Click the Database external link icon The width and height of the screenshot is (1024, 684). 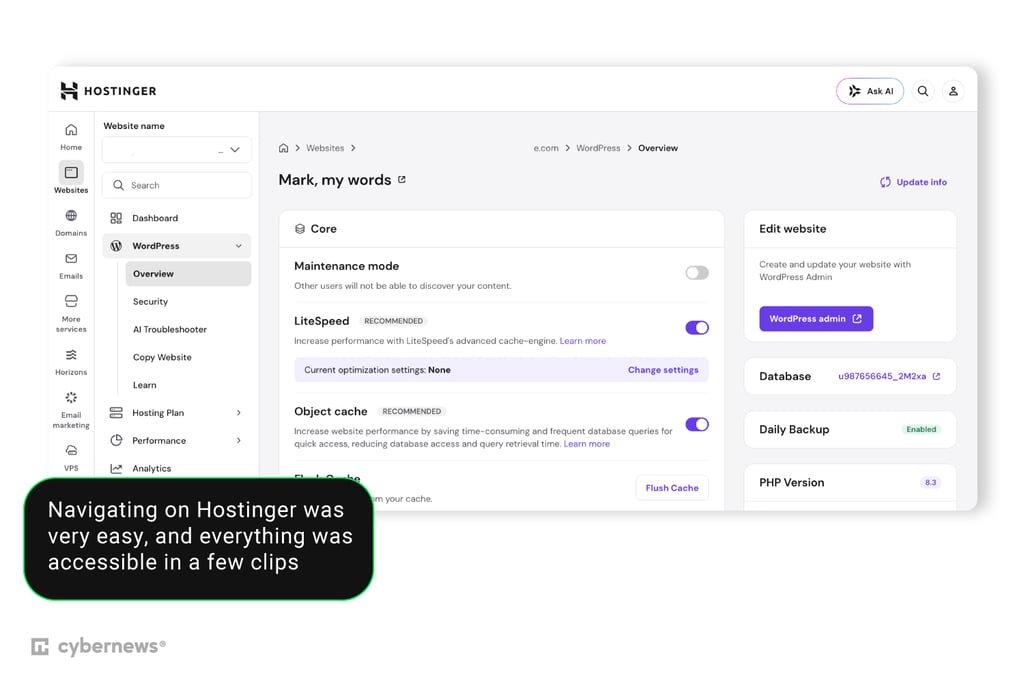click(936, 376)
